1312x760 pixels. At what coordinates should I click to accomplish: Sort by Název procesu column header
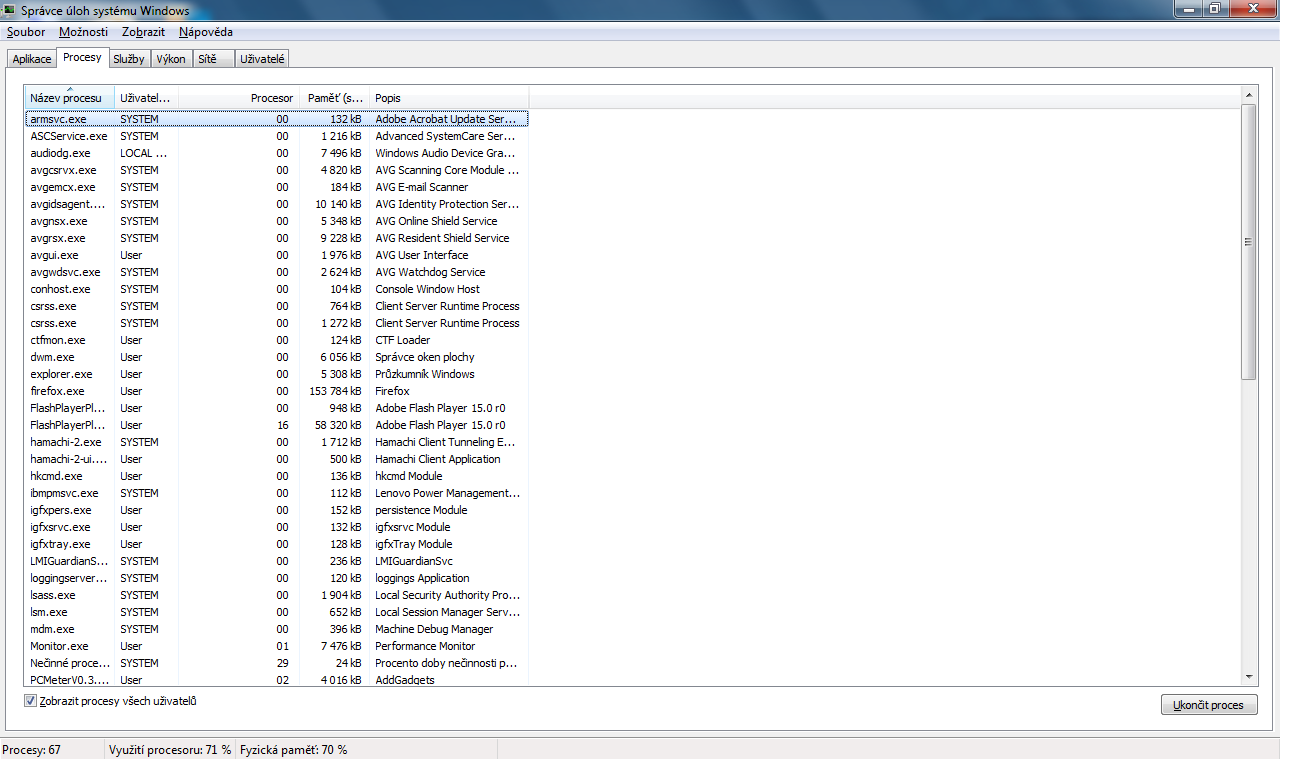[70, 98]
